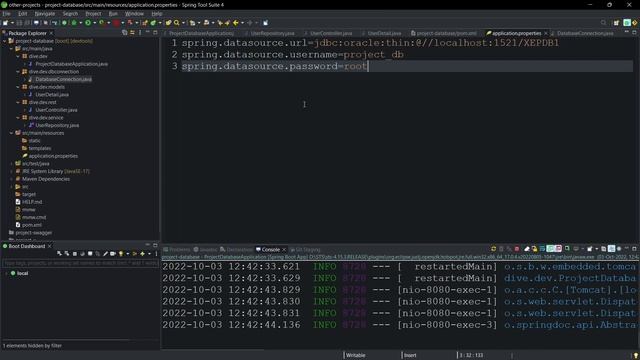Viewport: 640px width, 360px height.
Task: Maximize the Console panel
Action: 634,249
